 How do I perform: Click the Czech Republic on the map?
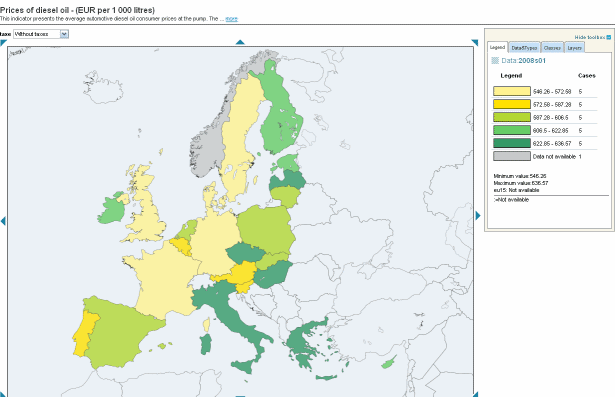coord(246,253)
